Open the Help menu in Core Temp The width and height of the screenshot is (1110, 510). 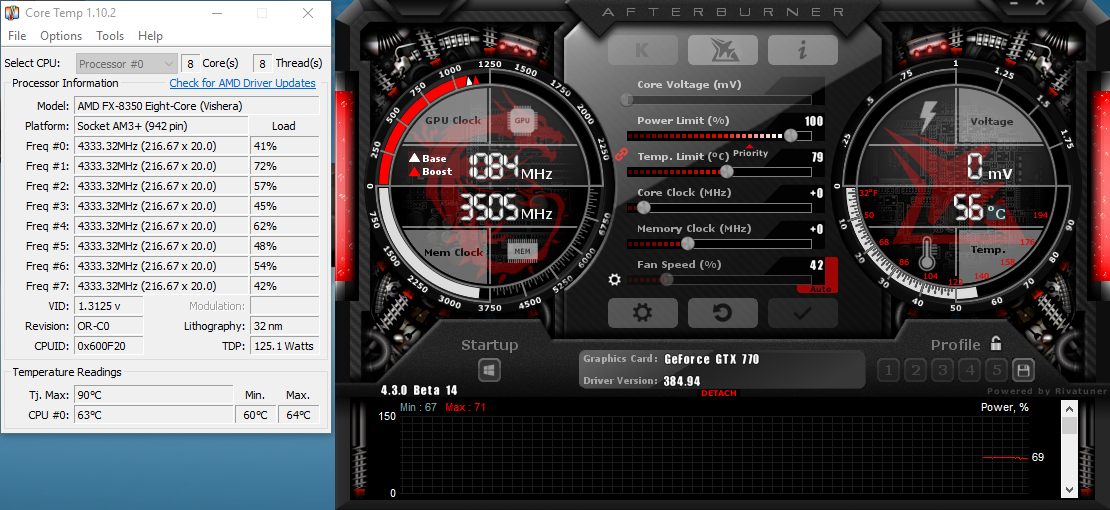(x=150, y=35)
